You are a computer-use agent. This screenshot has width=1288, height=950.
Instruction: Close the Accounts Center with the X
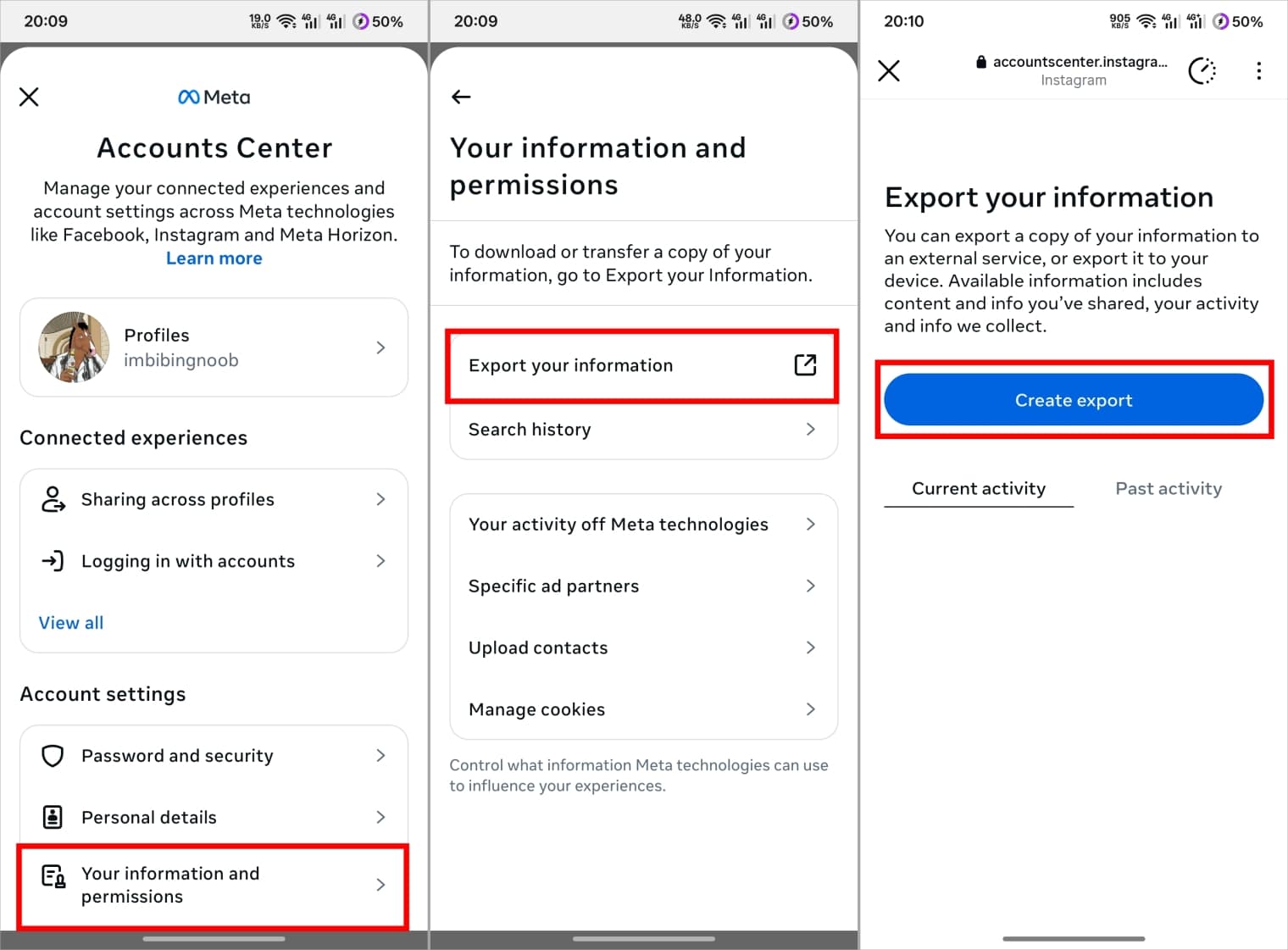pos(29,97)
